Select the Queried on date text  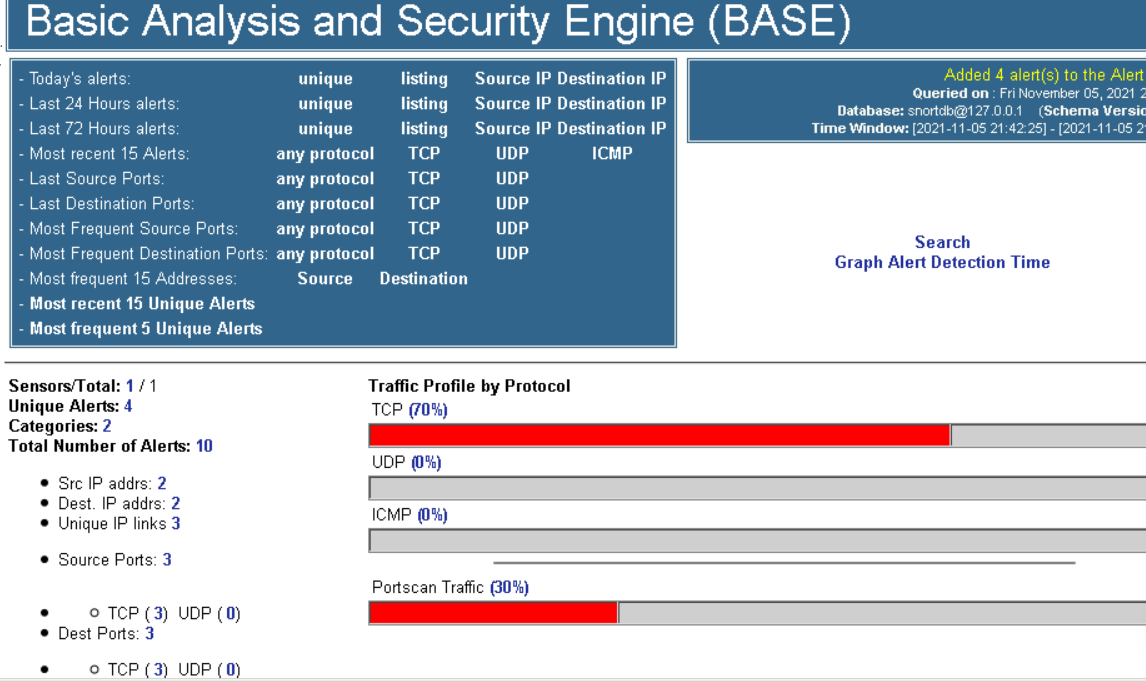(1028, 94)
